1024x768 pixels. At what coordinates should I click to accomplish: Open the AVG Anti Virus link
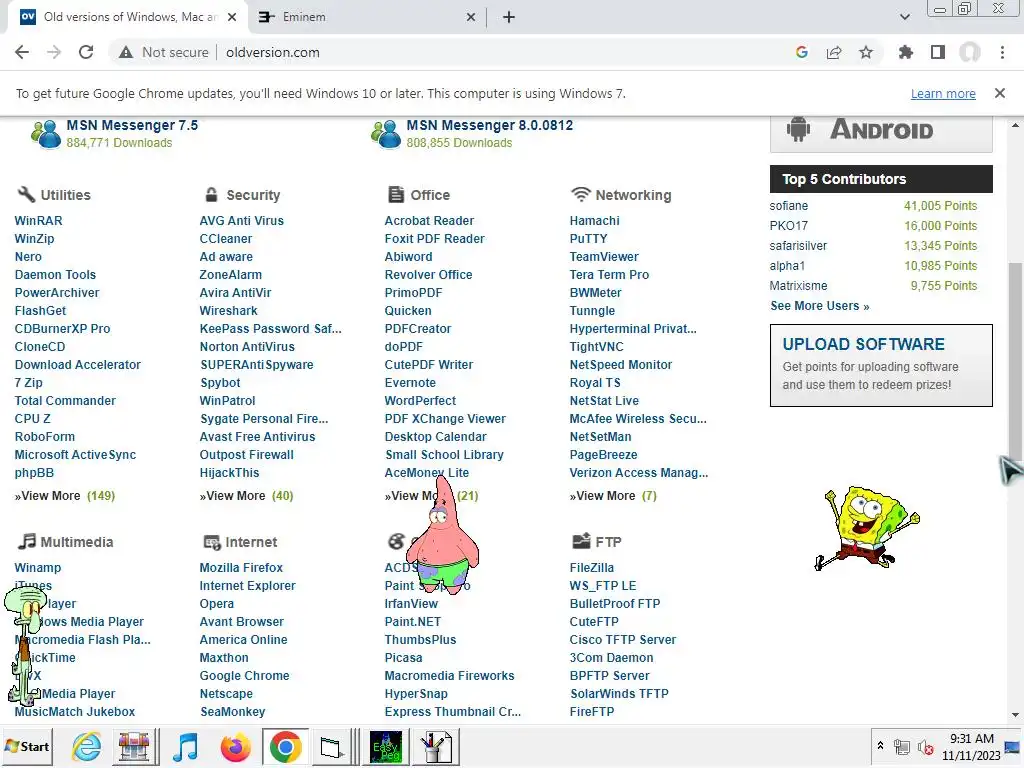[x=242, y=221]
